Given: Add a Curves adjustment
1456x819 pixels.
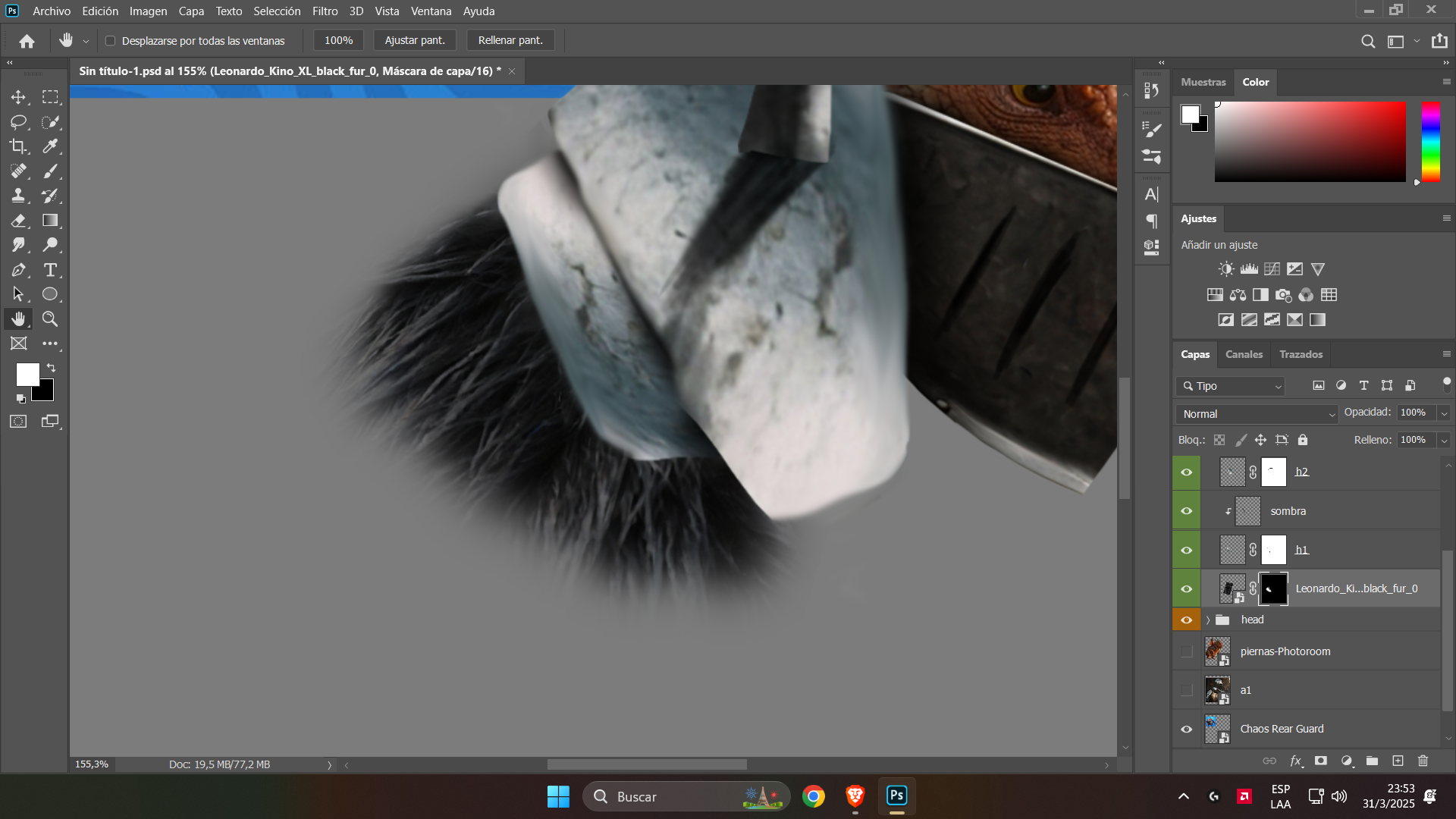Looking at the screenshot, I should [x=1272, y=269].
